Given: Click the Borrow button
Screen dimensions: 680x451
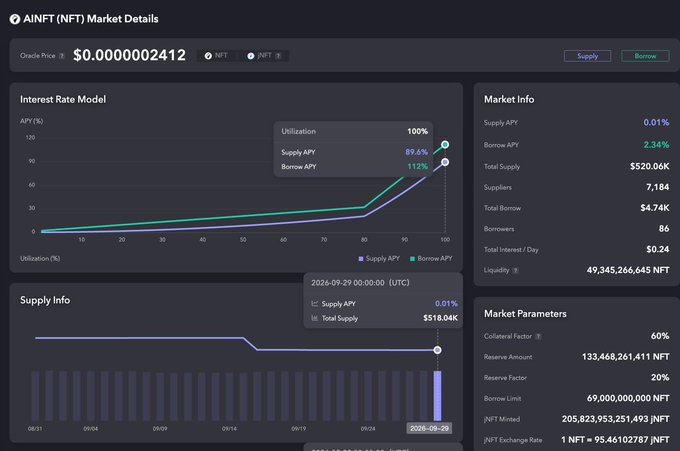Looking at the screenshot, I should point(645,56).
